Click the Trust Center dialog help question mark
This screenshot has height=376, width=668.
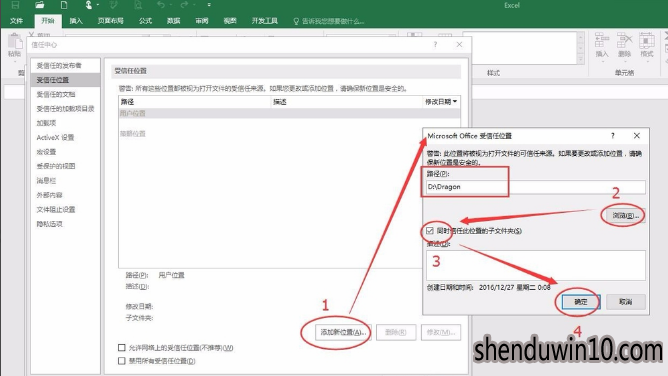tap(435, 45)
